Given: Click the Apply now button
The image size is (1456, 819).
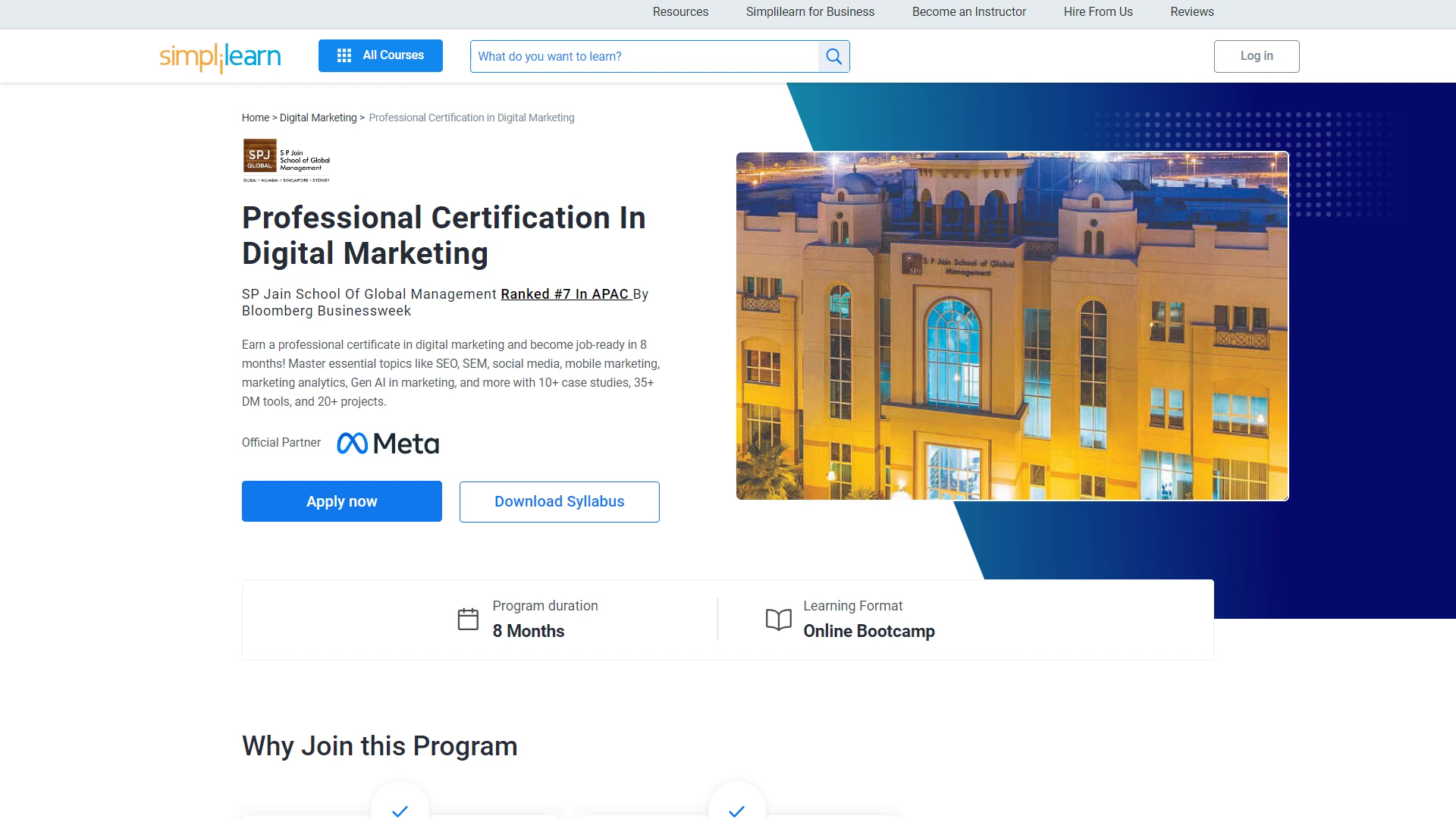Looking at the screenshot, I should click(342, 501).
